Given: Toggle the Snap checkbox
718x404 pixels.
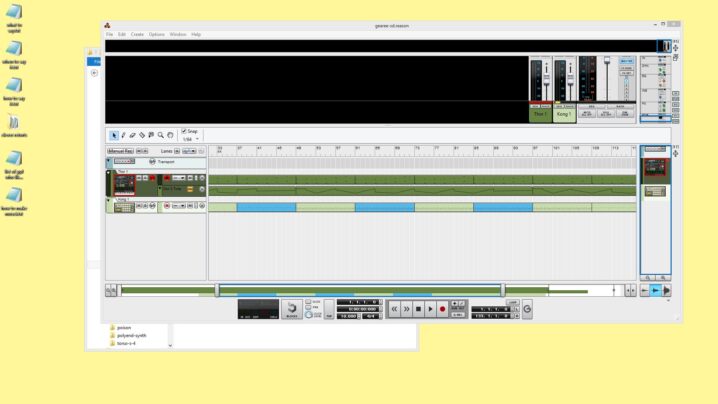Looking at the screenshot, I should 185,131.
